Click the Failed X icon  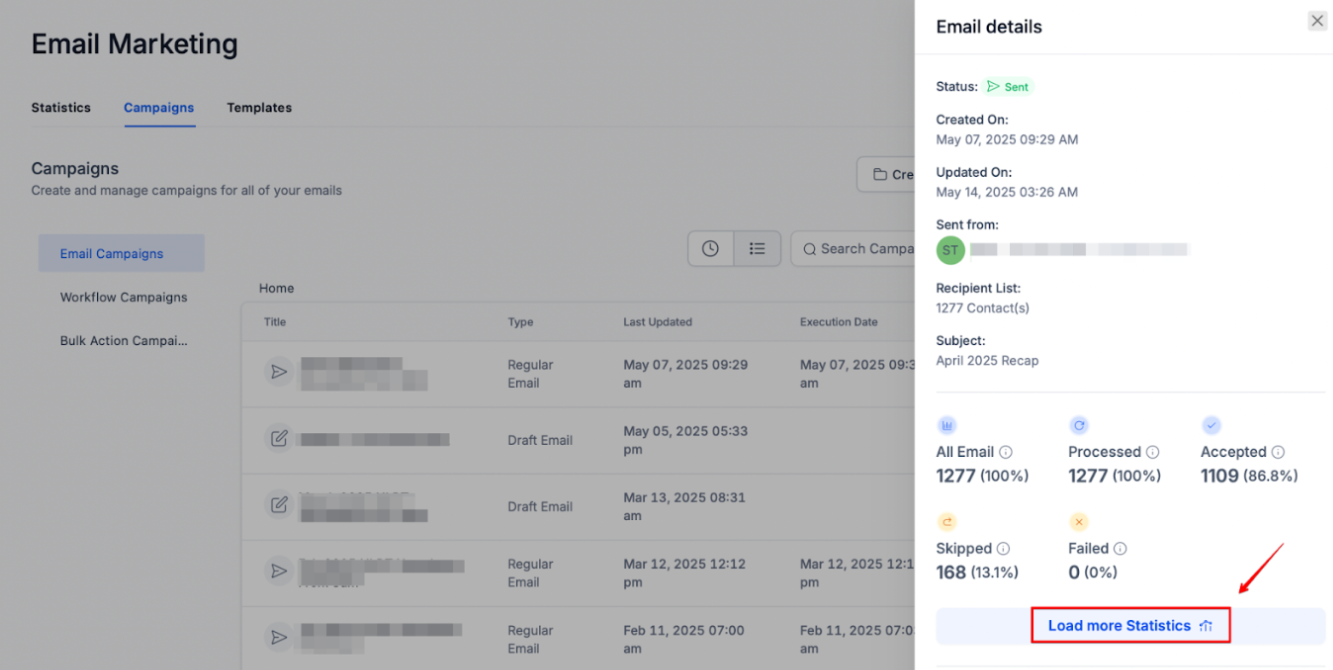(1079, 522)
